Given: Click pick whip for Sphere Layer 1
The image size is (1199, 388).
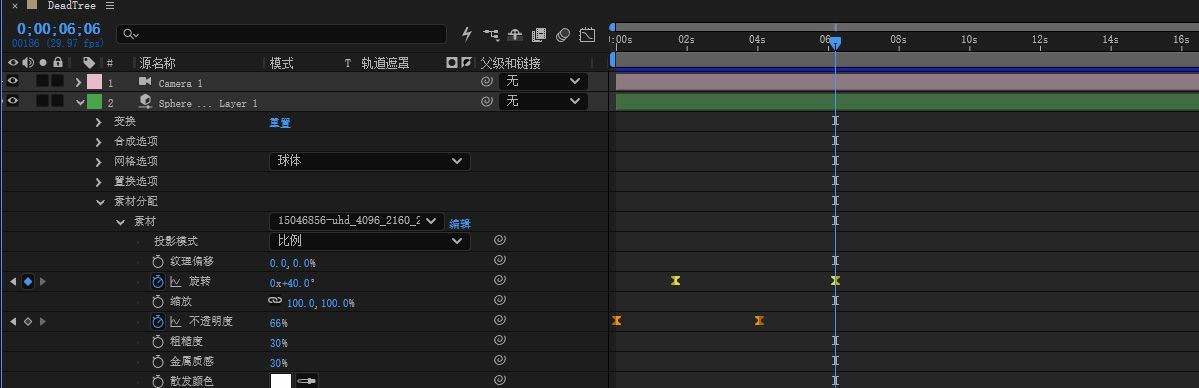Looking at the screenshot, I should 486,101.
